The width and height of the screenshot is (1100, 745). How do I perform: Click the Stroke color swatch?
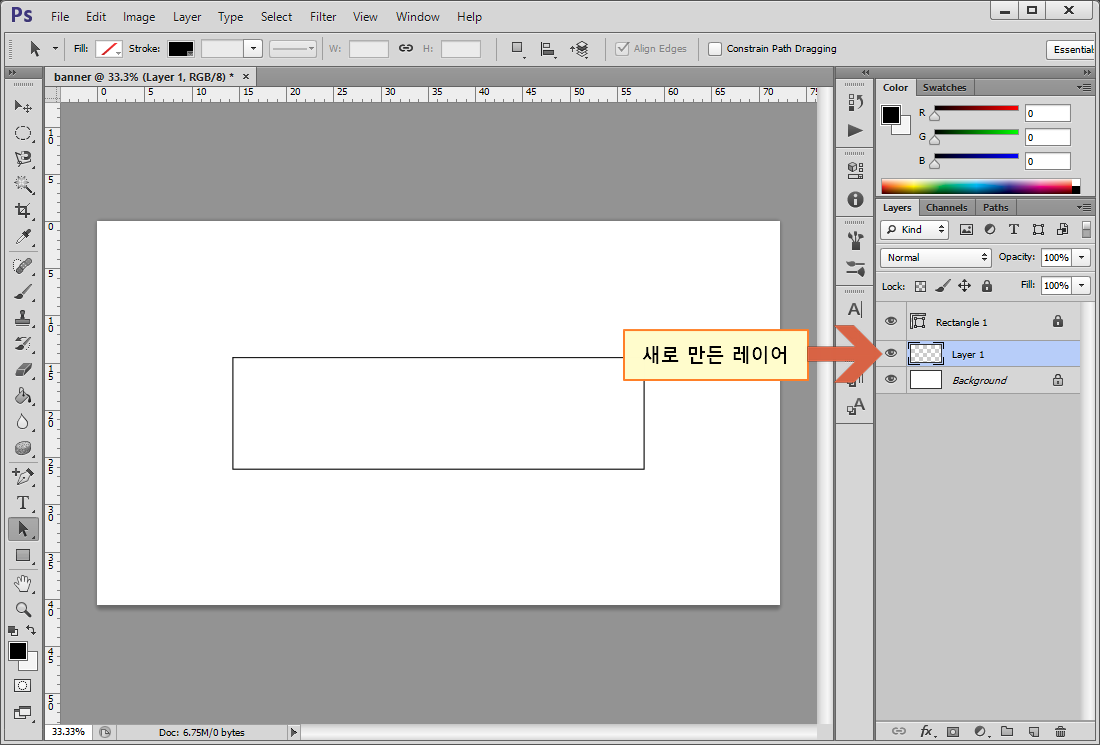click(x=181, y=48)
